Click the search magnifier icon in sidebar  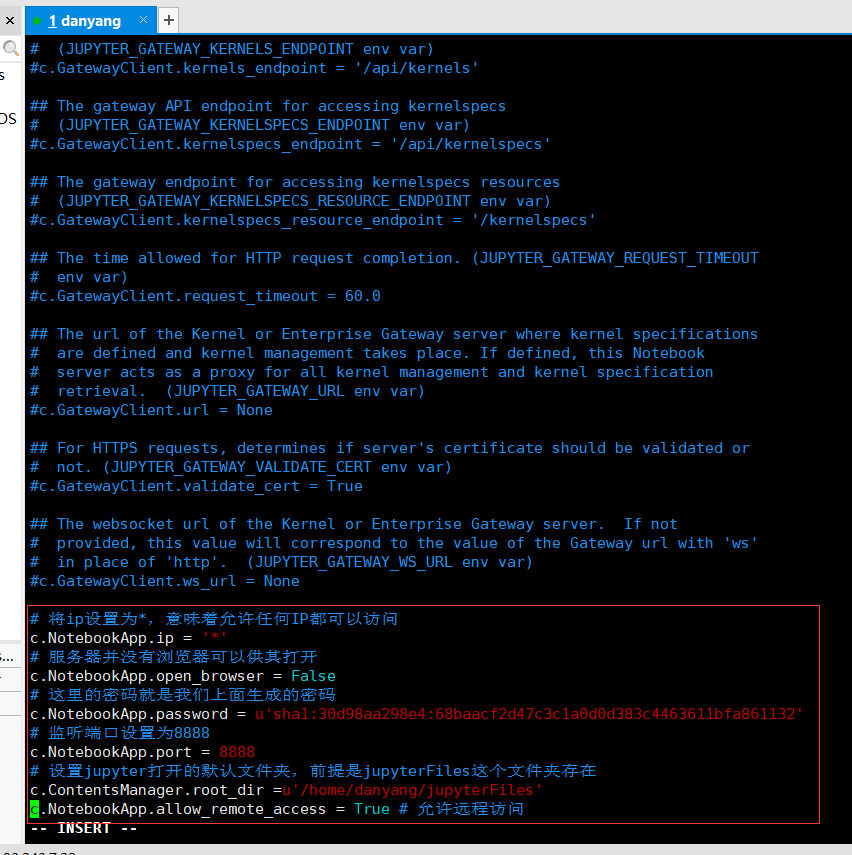coord(10,49)
